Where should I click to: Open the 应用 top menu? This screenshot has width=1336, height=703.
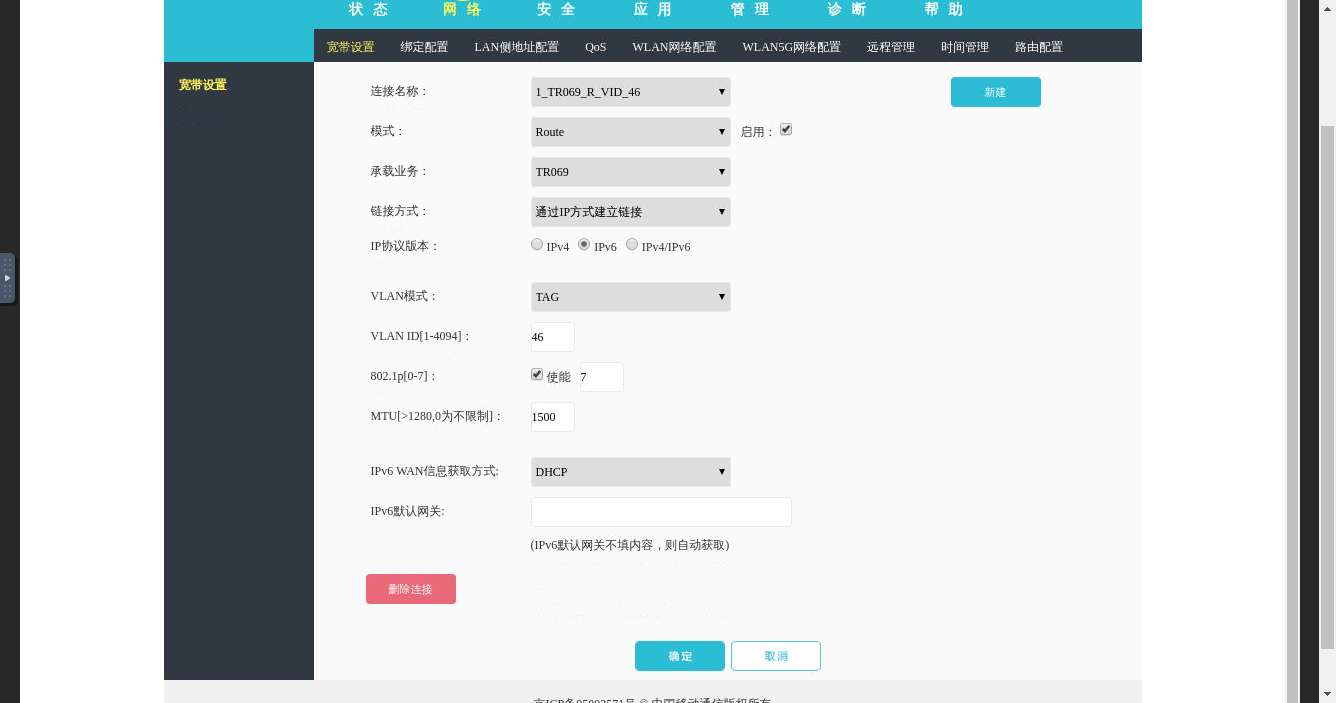[x=653, y=10]
